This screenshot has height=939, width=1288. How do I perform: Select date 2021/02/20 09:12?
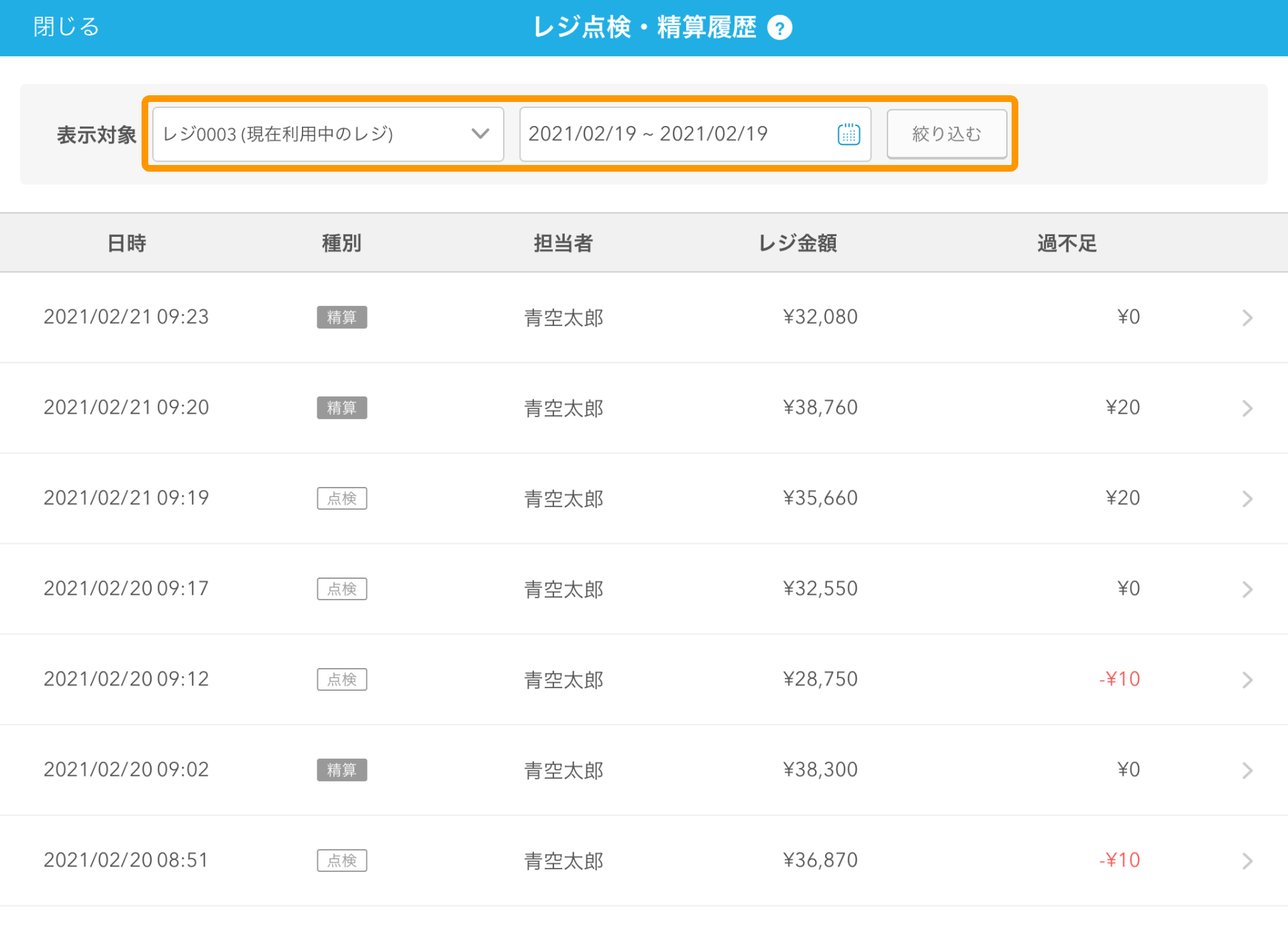point(126,679)
